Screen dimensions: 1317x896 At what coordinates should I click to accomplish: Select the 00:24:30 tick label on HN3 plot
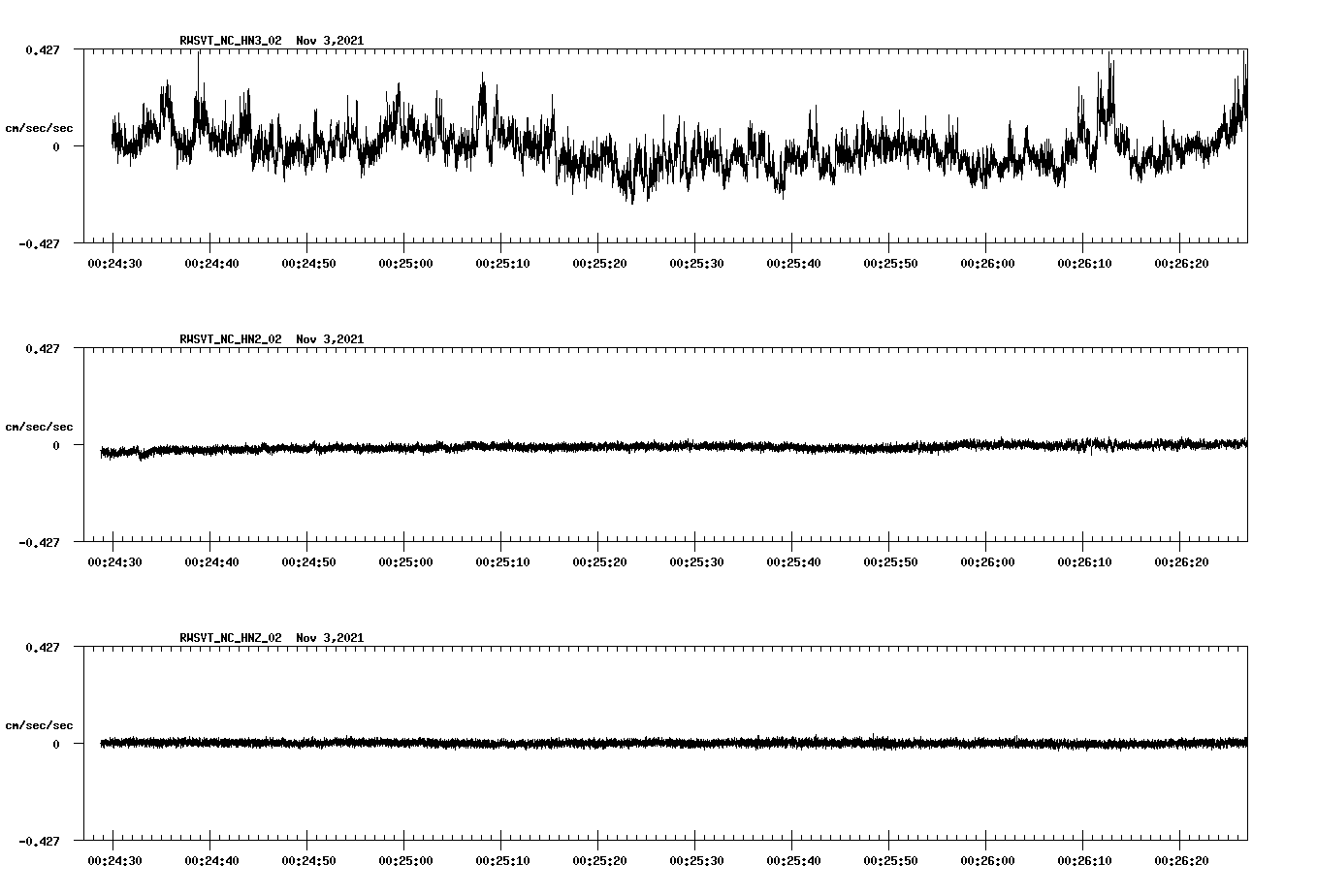tap(113, 263)
